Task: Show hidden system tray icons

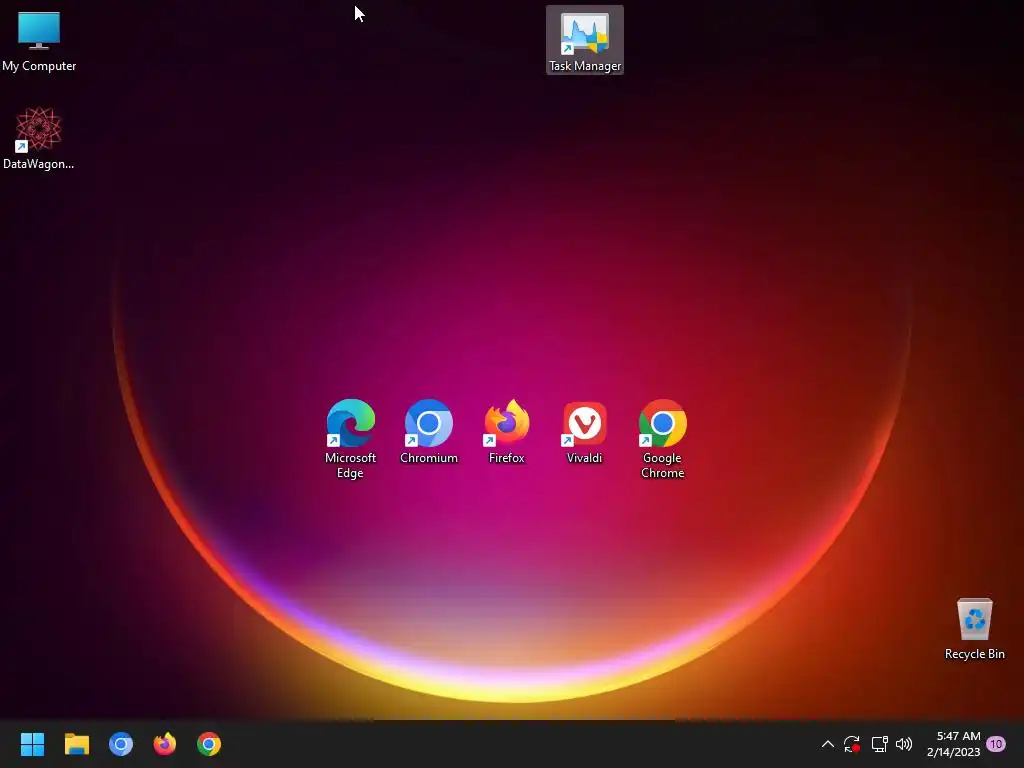Action: click(827, 744)
